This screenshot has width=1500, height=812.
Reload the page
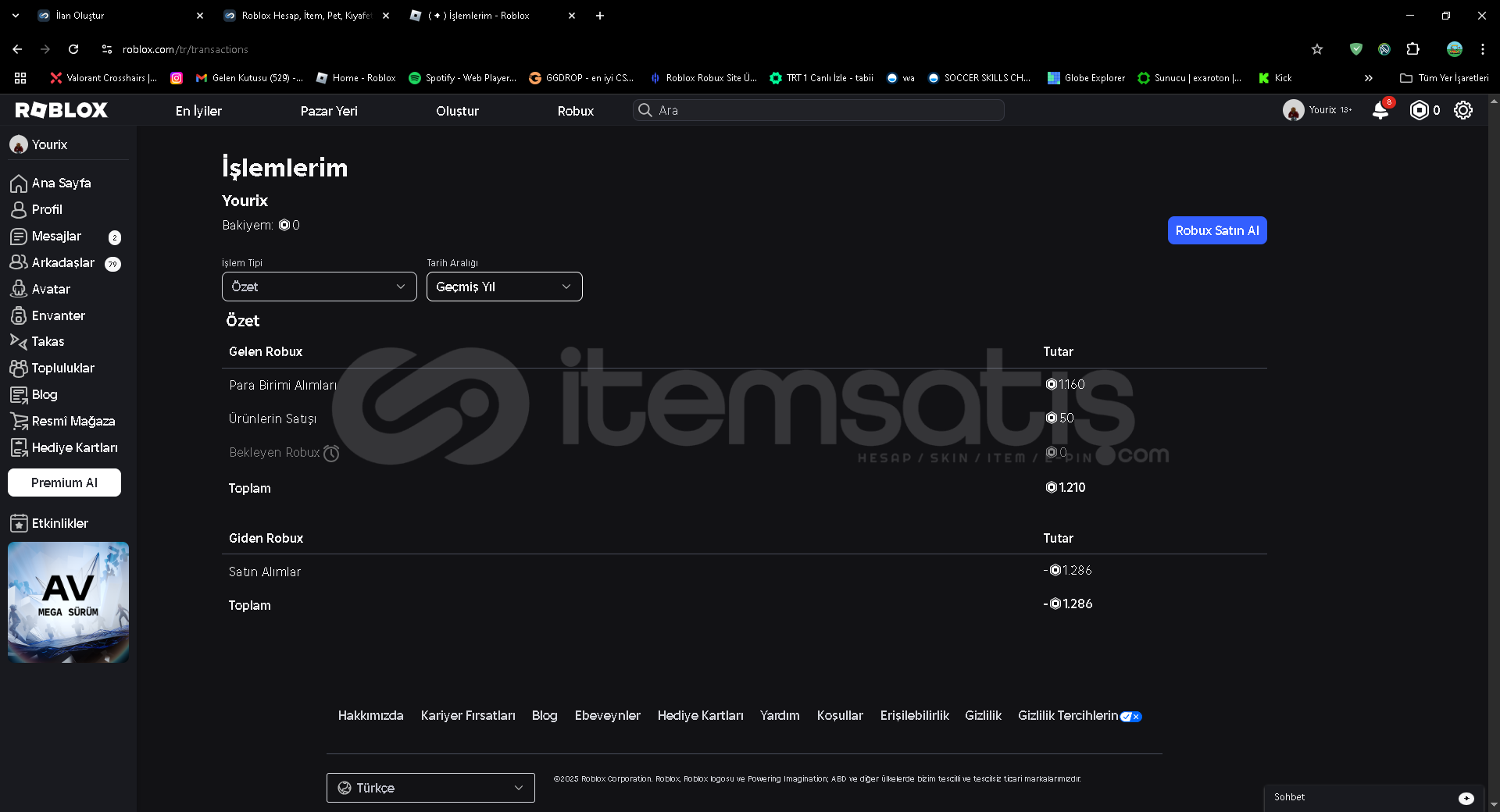pos(73,49)
